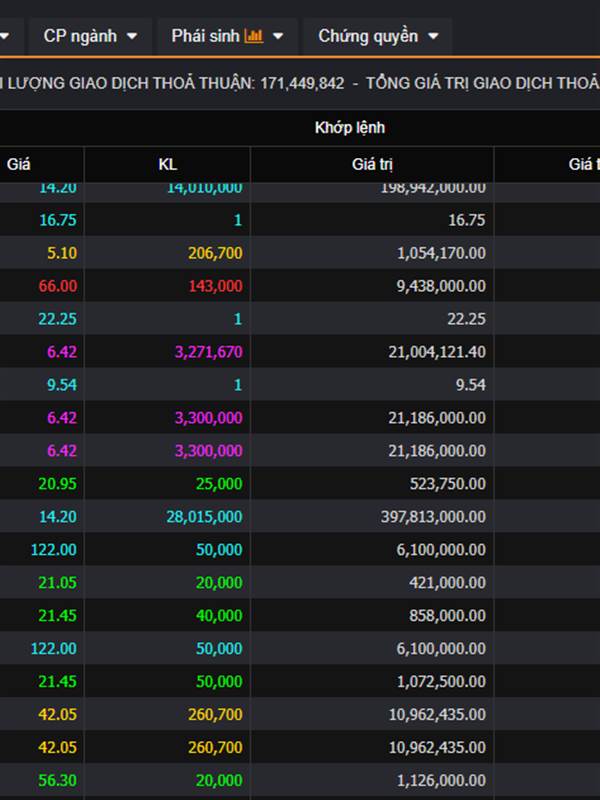600x800 pixels.
Task: Select the price cell 5.10
Action: 62,253
